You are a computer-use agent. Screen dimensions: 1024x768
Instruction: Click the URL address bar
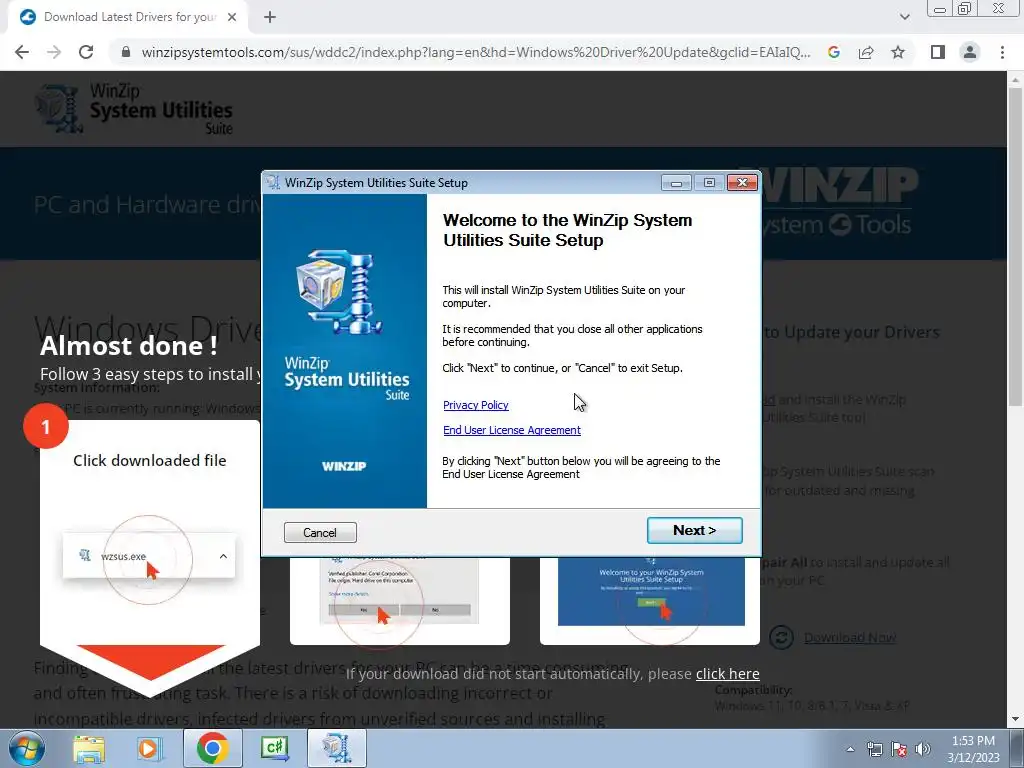click(475, 52)
